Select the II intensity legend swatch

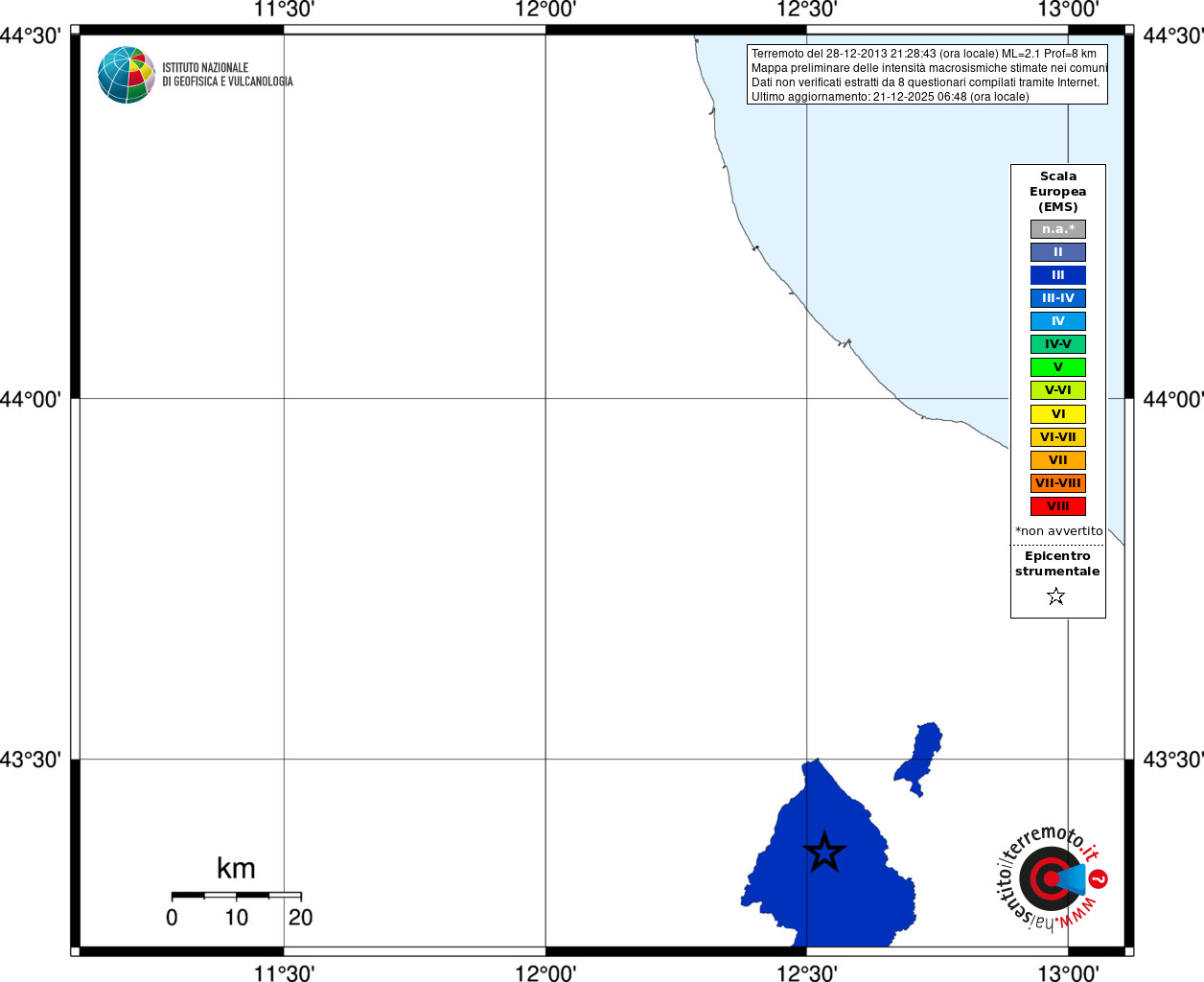pyautogui.click(x=1058, y=252)
